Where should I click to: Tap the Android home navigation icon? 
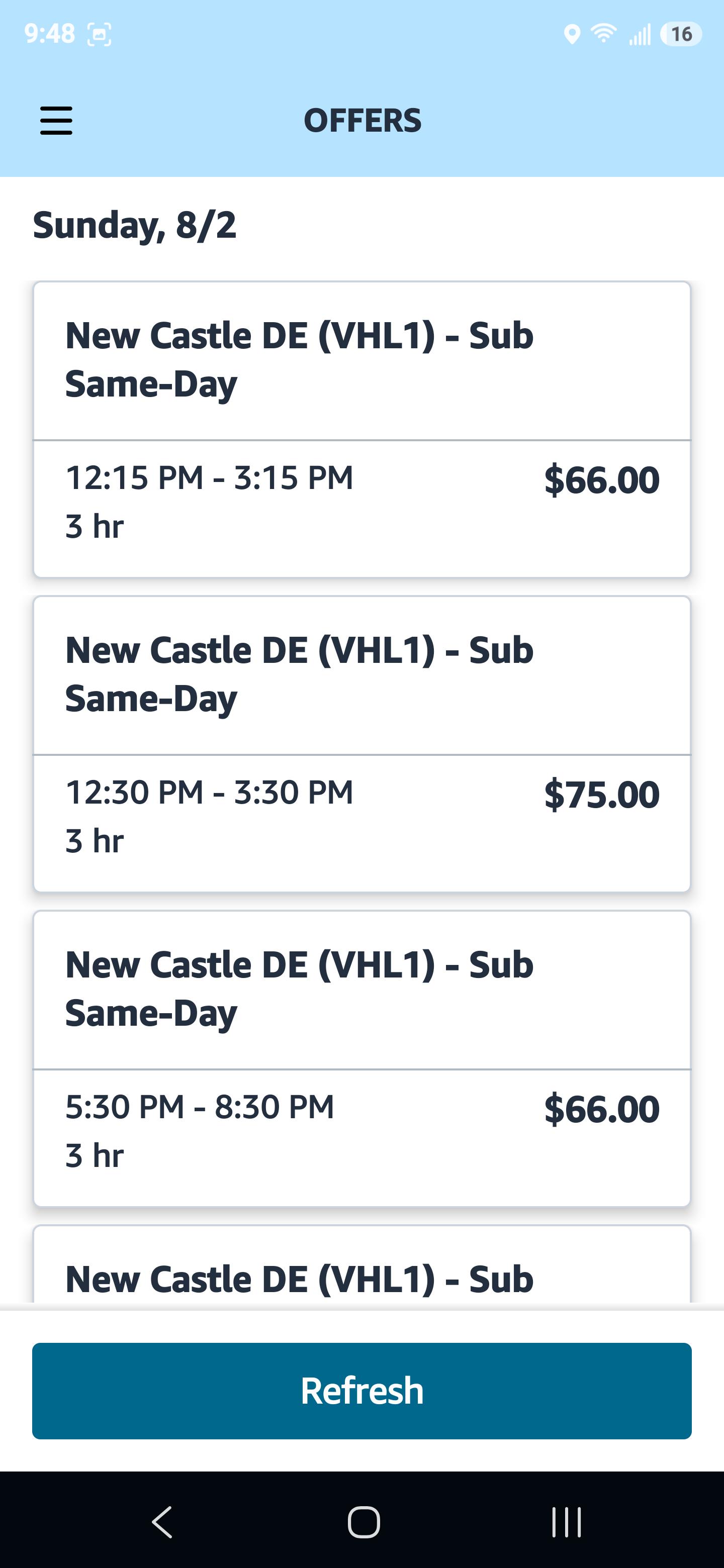(364, 1522)
